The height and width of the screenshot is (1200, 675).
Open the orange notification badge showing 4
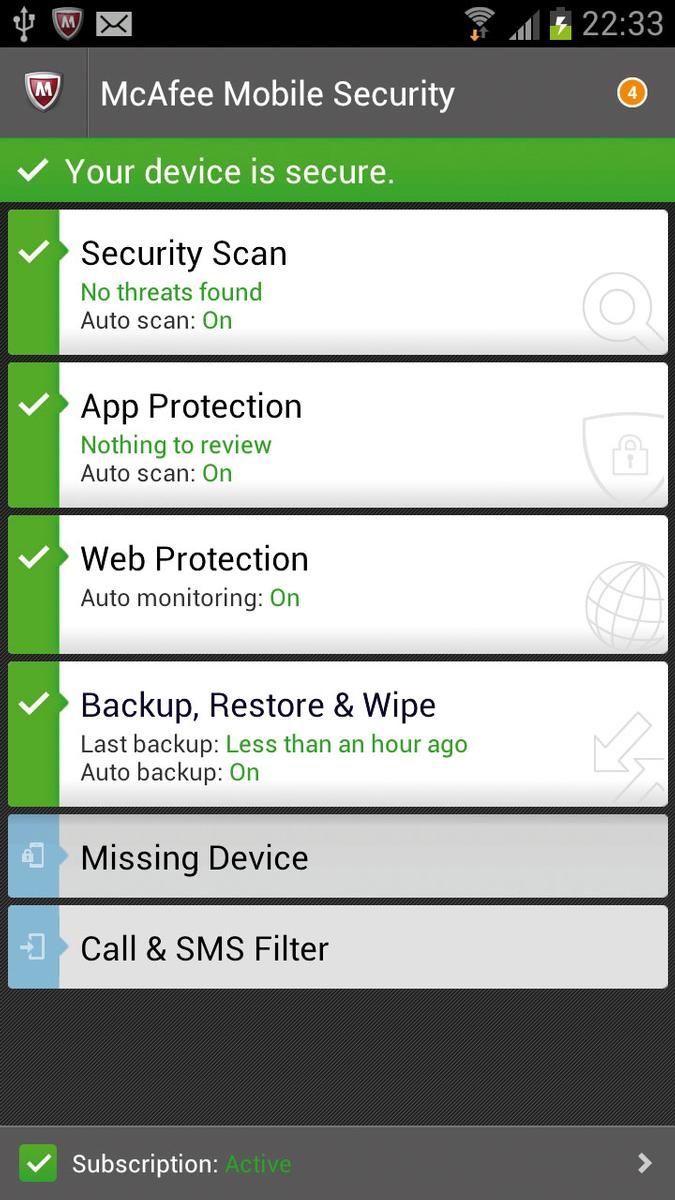coord(632,94)
